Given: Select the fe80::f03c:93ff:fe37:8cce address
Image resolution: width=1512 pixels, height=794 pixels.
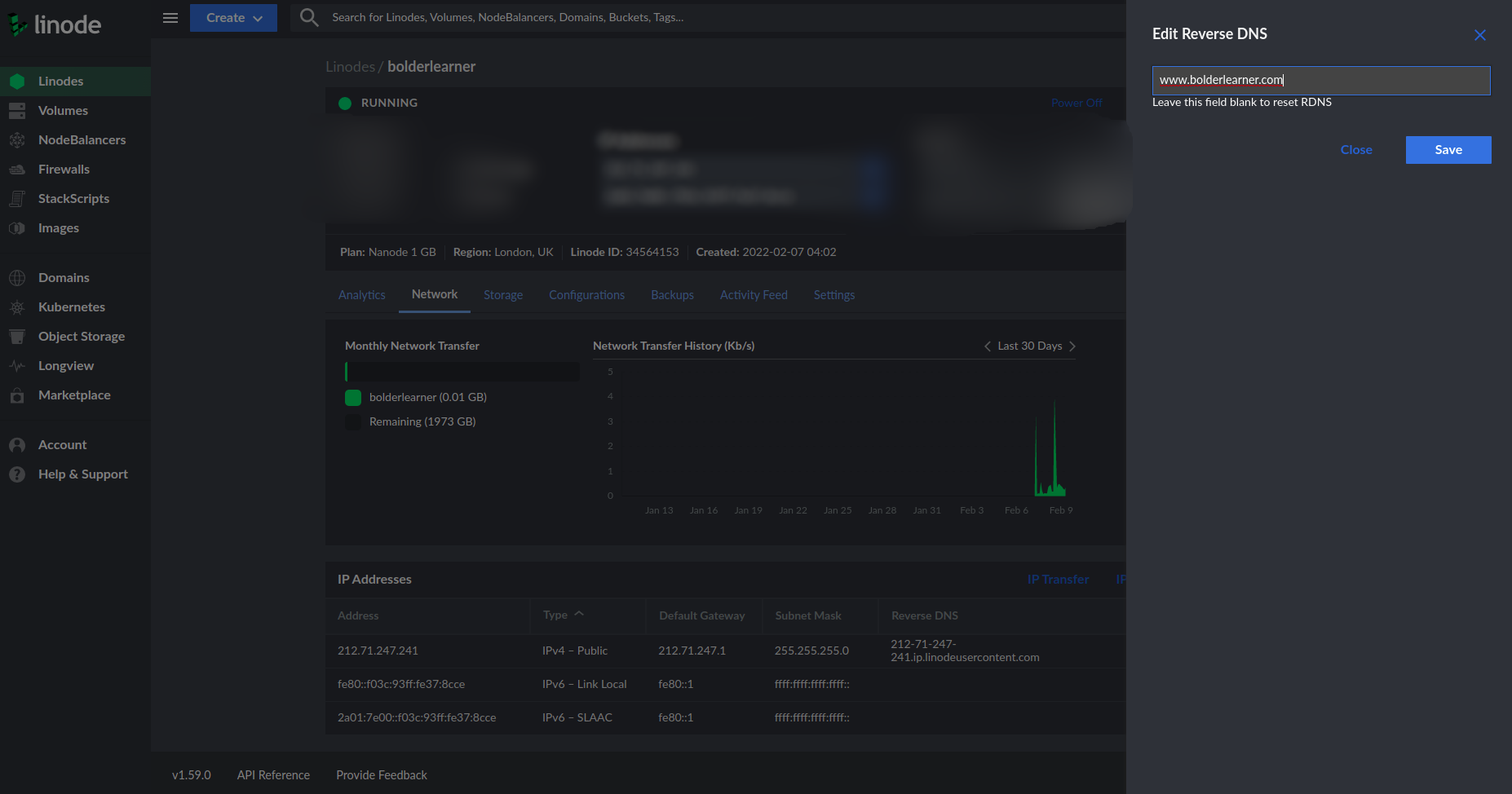Looking at the screenshot, I should [401, 684].
